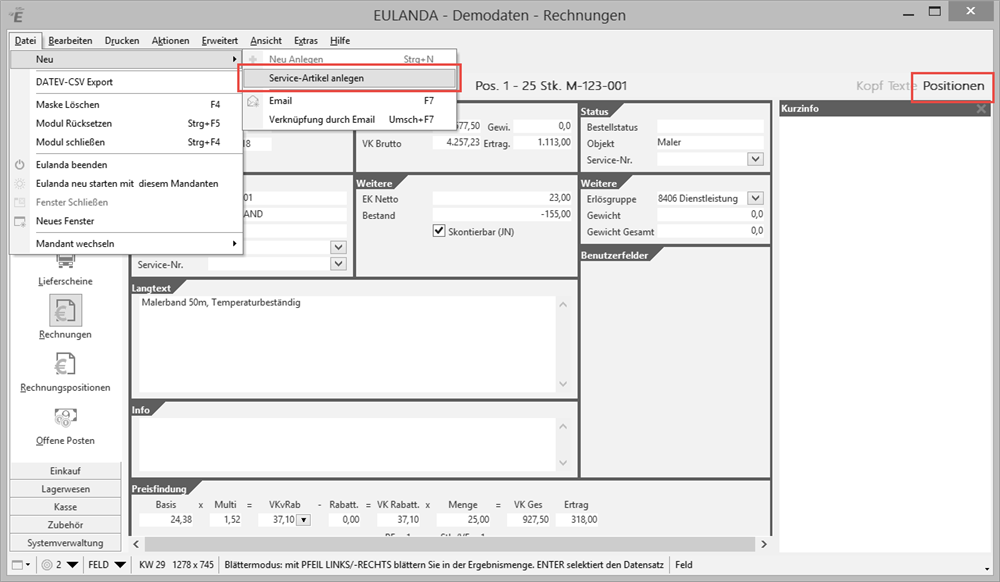Viewport: 1000px width, 582px height.
Task: Quit via the Eulanda beenden entry
Action: point(126,164)
